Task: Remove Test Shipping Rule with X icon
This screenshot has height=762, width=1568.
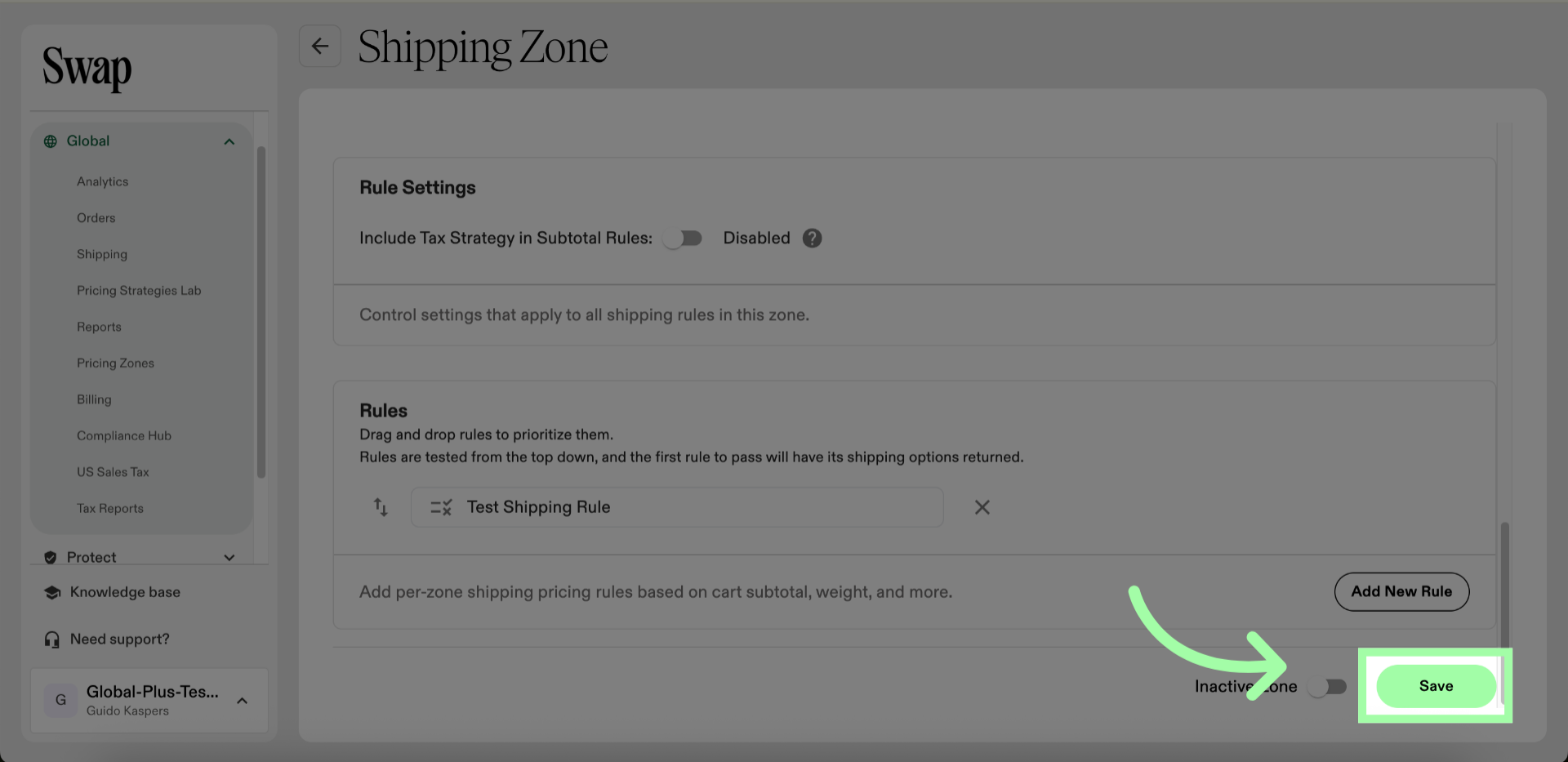Action: [x=982, y=508]
